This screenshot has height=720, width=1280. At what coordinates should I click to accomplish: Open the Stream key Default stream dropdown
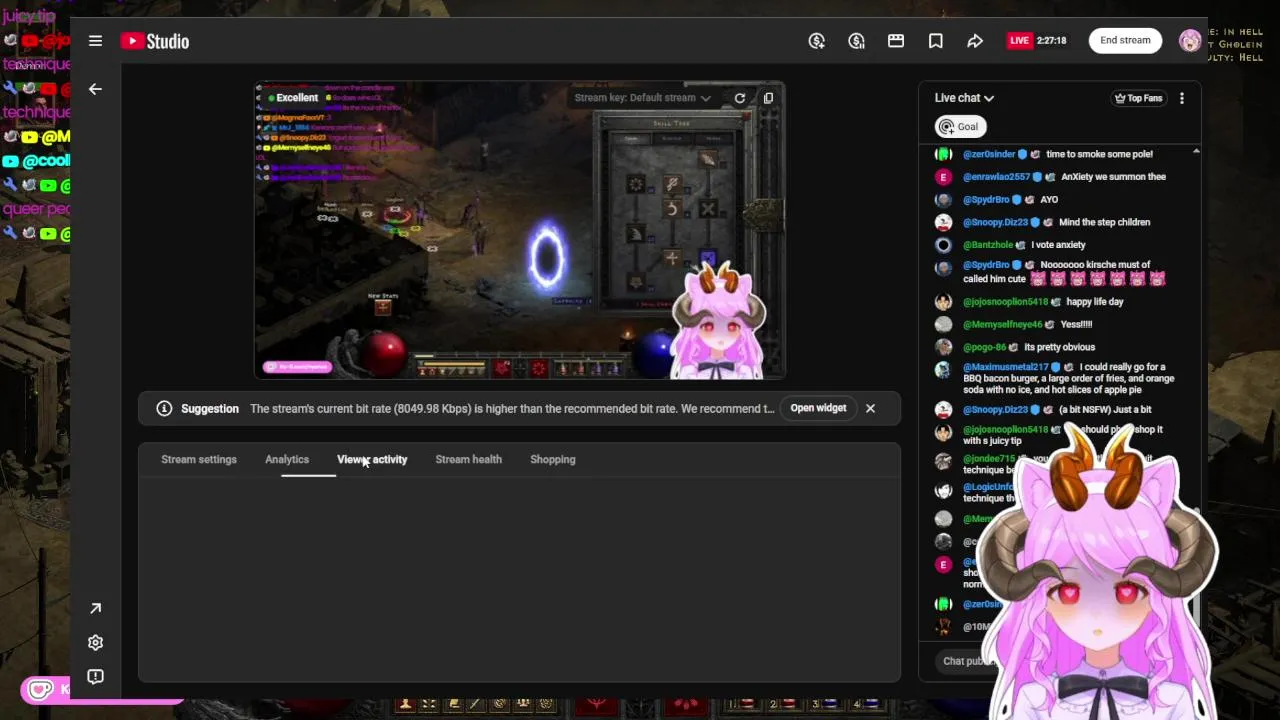click(x=642, y=98)
